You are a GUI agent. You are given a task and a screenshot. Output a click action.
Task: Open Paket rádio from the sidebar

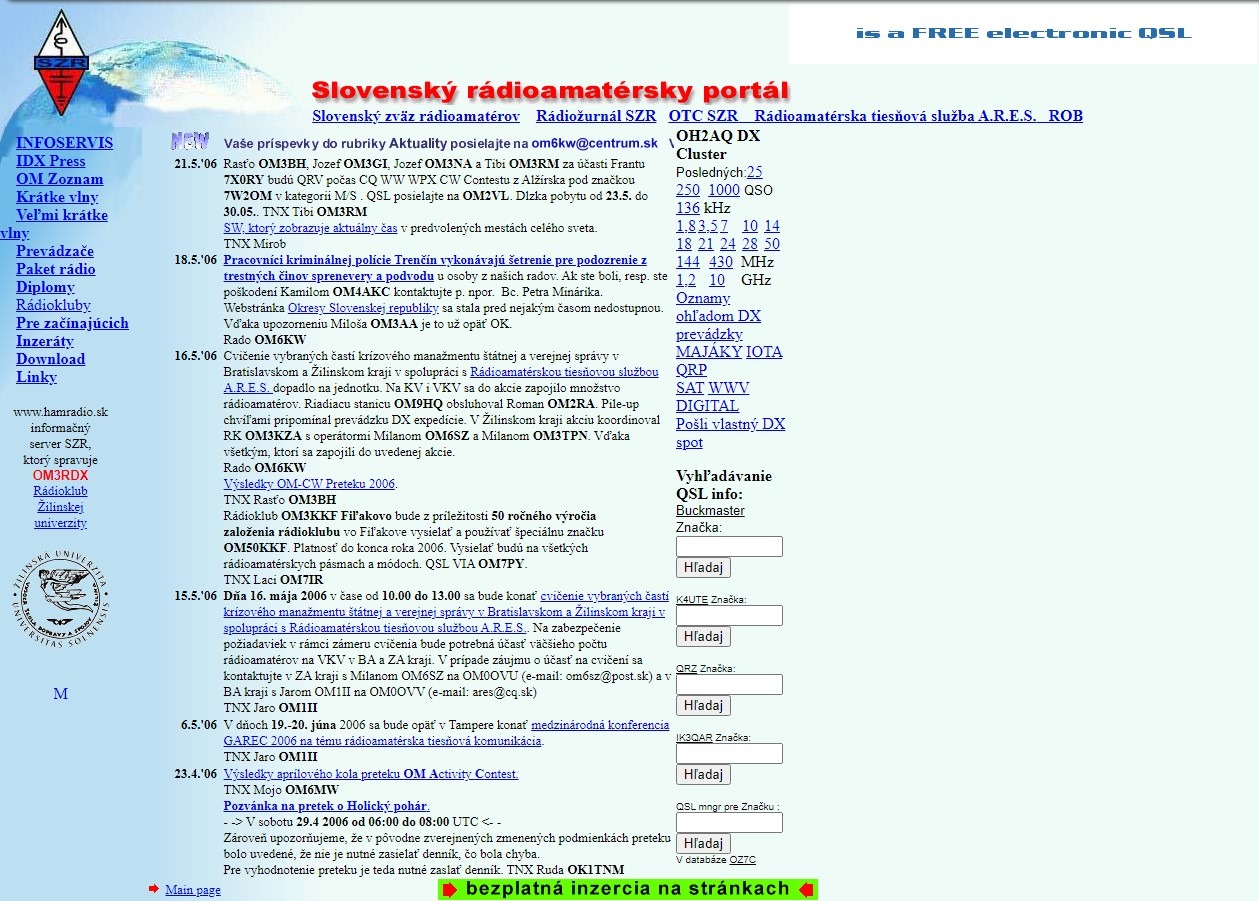click(x=56, y=269)
